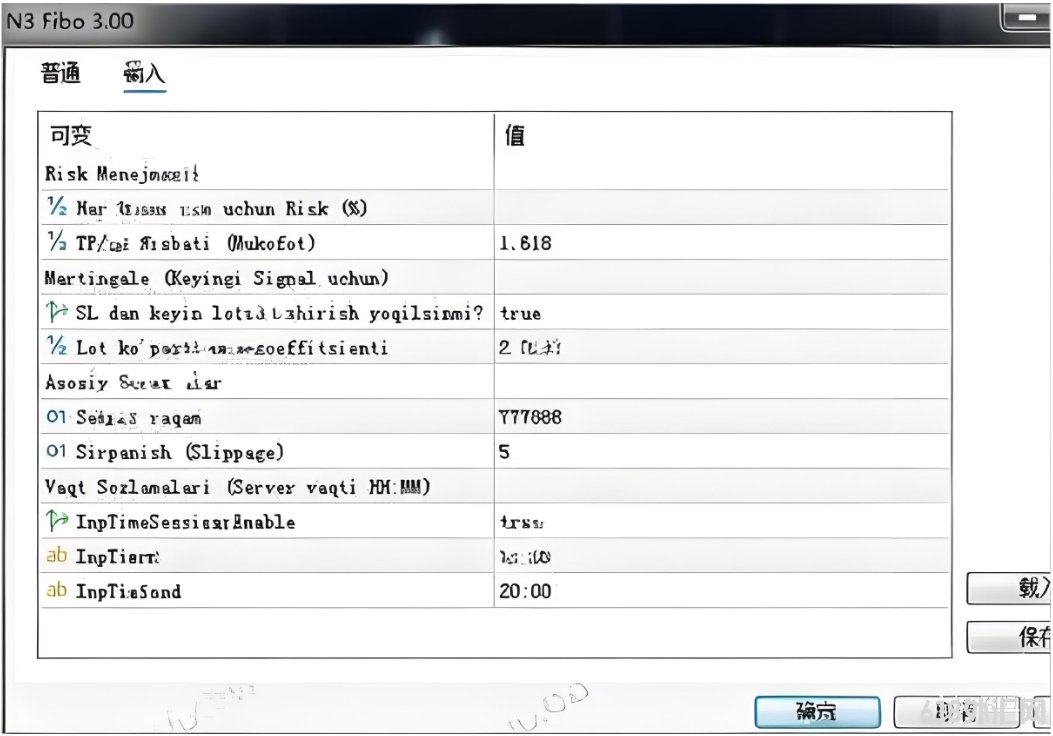Click the fraction icon beside 'Lot ko'p' row
Image resolution: width=1053 pixels, height=736 pixels.
click(57, 346)
